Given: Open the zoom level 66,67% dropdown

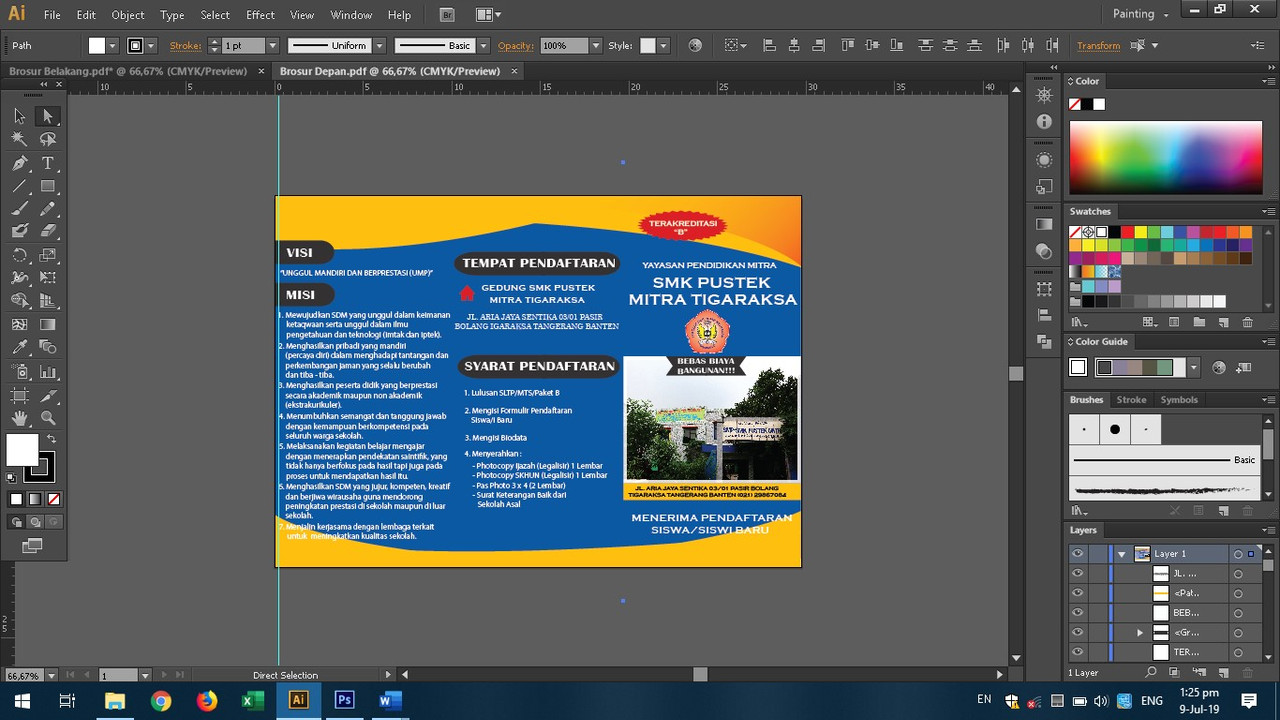Looking at the screenshot, I should [x=53, y=675].
